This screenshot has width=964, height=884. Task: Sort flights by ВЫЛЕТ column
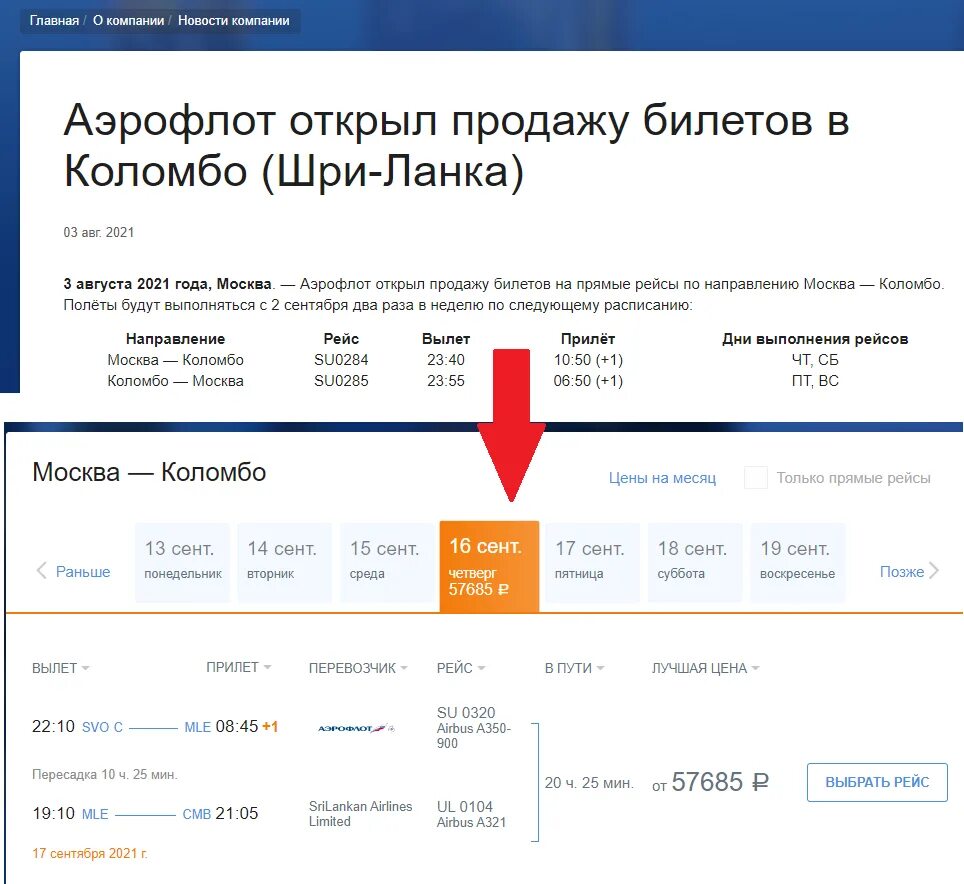(x=60, y=668)
